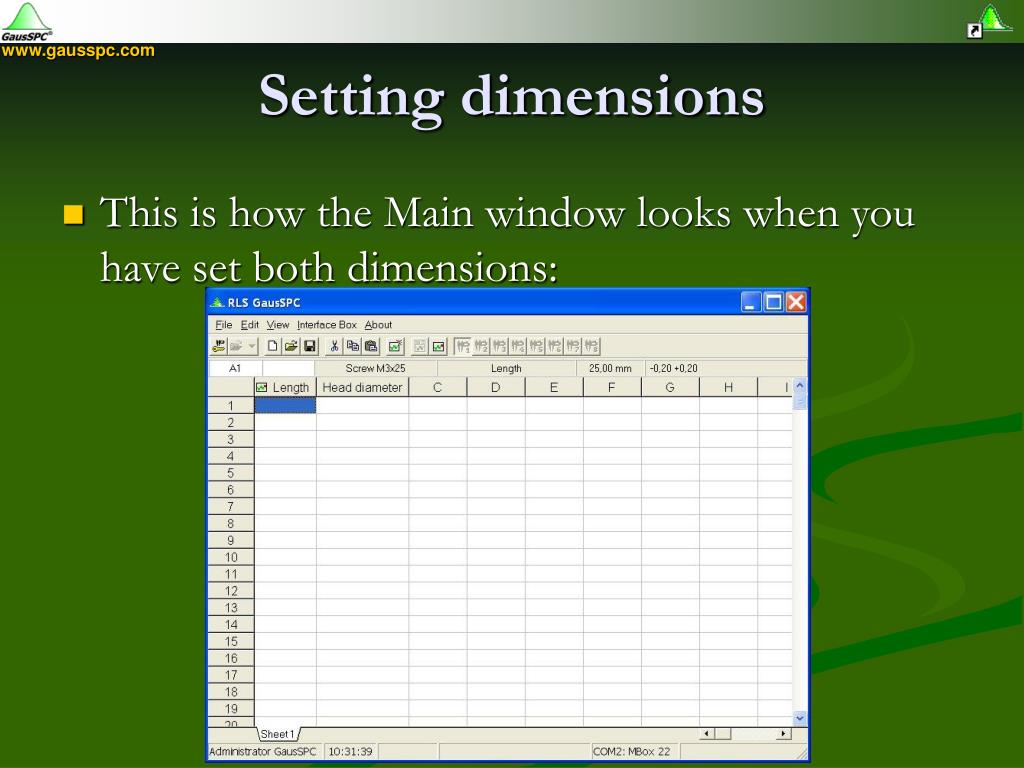Image resolution: width=1024 pixels, height=768 pixels.
Task: Select row header 10
Action: pyautogui.click(x=231, y=557)
